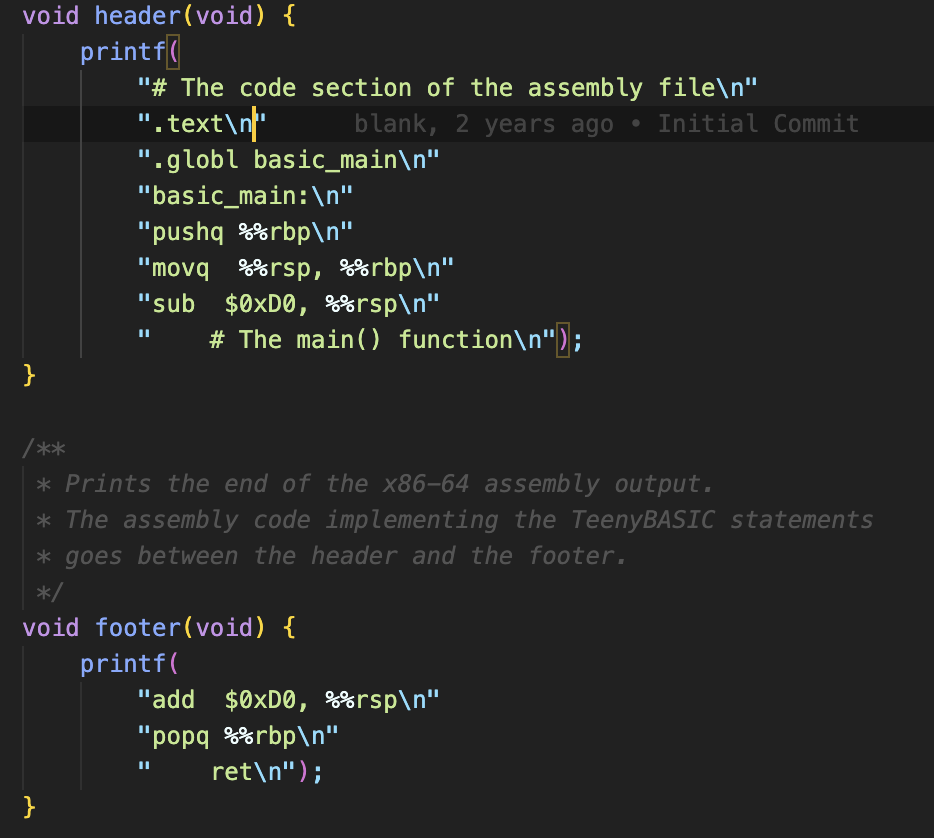
Task: Click the 'pushq %%rbp' string line
Action: click(245, 232)
